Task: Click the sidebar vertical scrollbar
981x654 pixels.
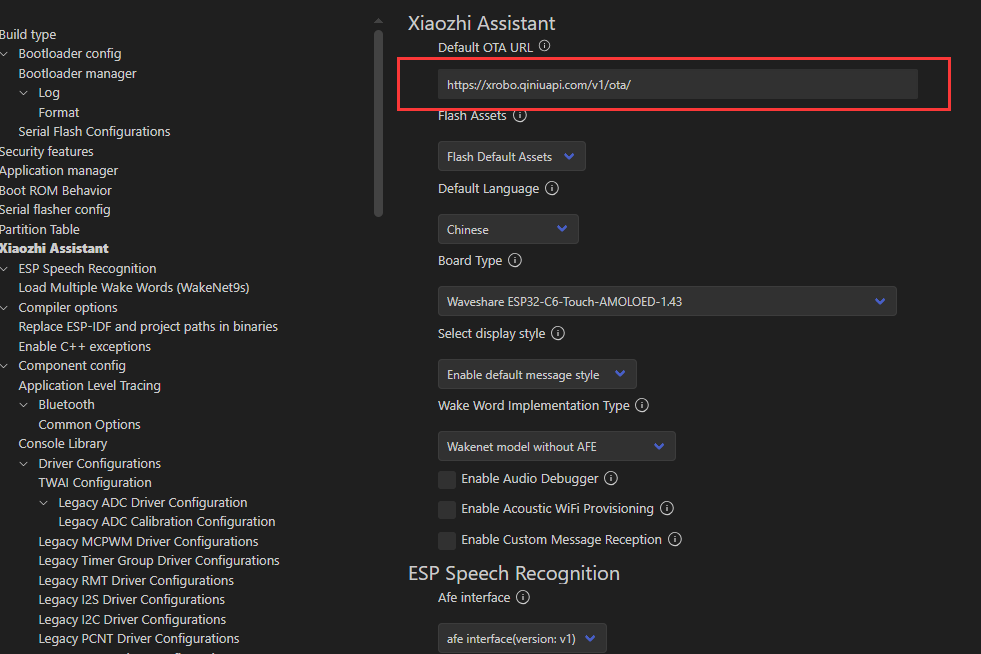Action: tap(378, 120)
